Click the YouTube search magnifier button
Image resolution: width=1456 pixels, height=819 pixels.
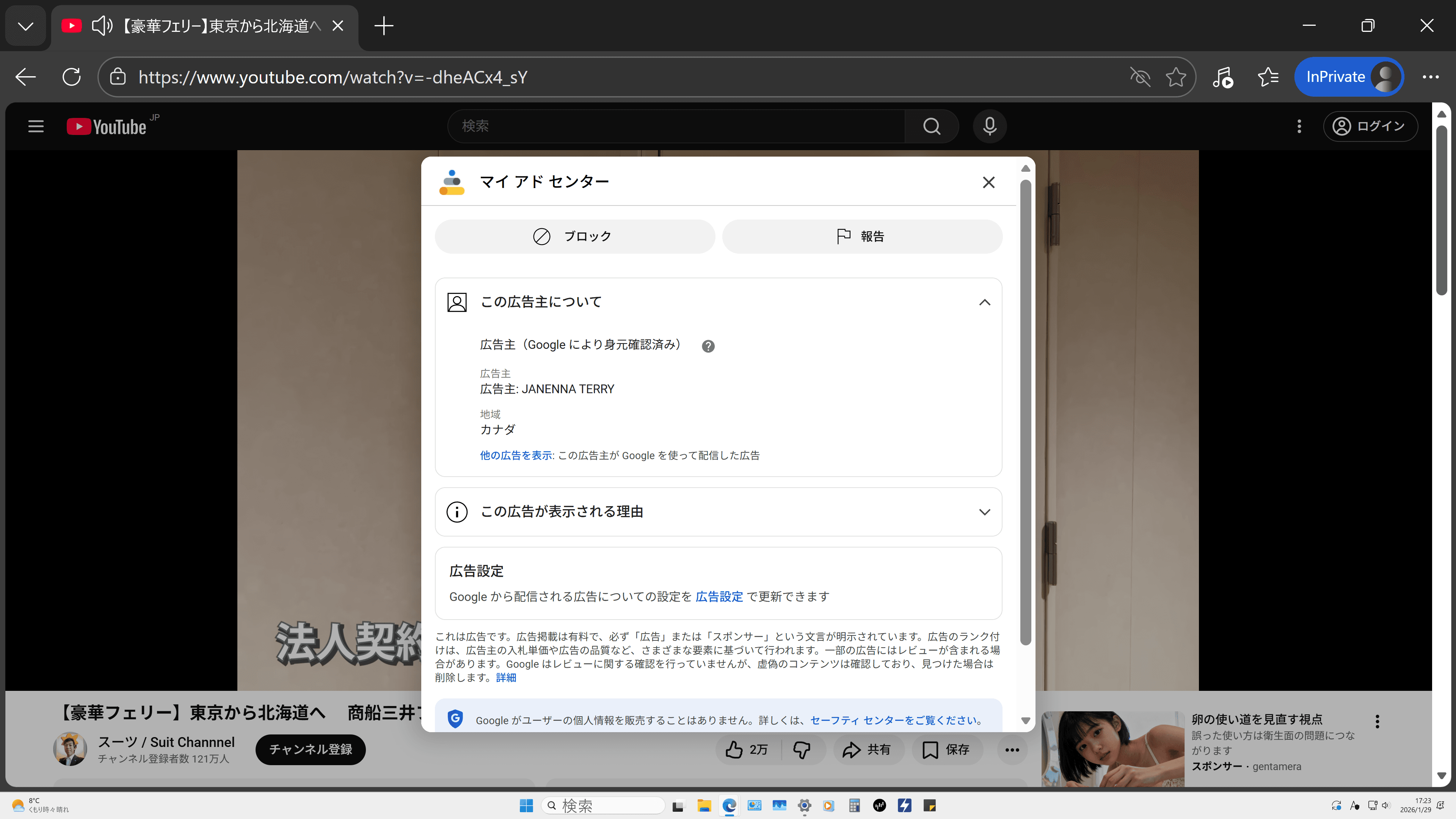[932, 126]
